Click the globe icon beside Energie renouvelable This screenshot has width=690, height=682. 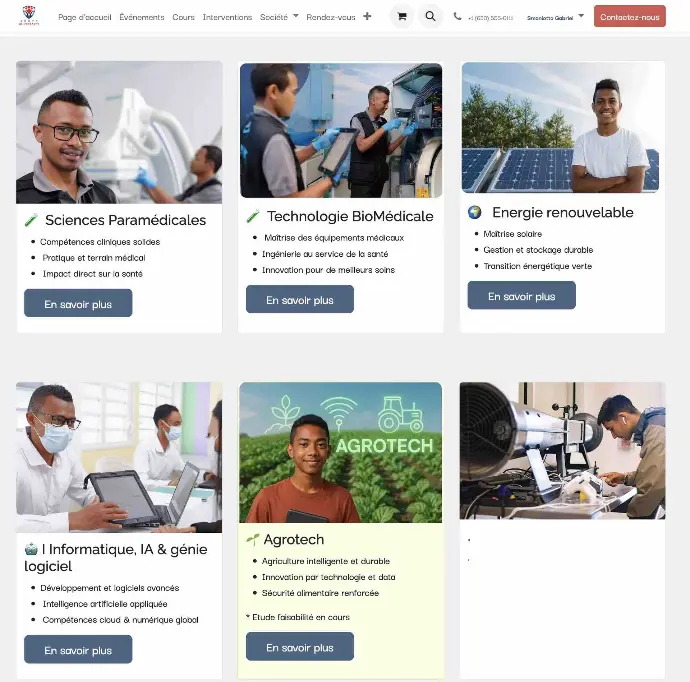pyautogui.click(x=475, y=213)
